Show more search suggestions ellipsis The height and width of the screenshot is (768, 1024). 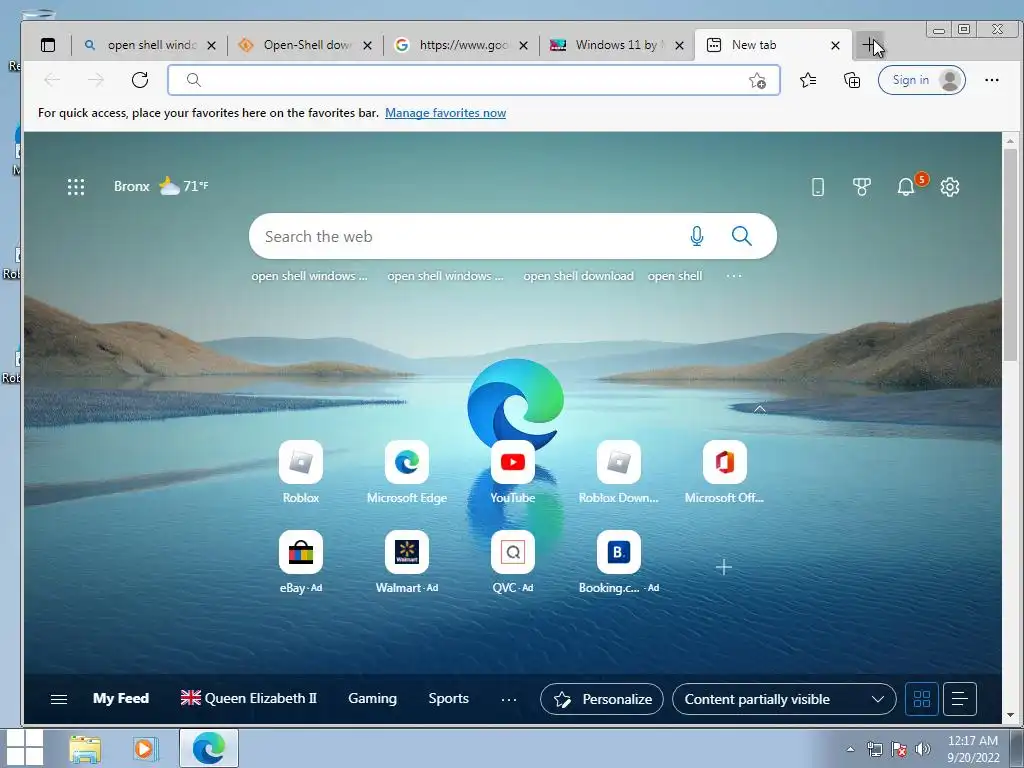(x=733, y=276)
